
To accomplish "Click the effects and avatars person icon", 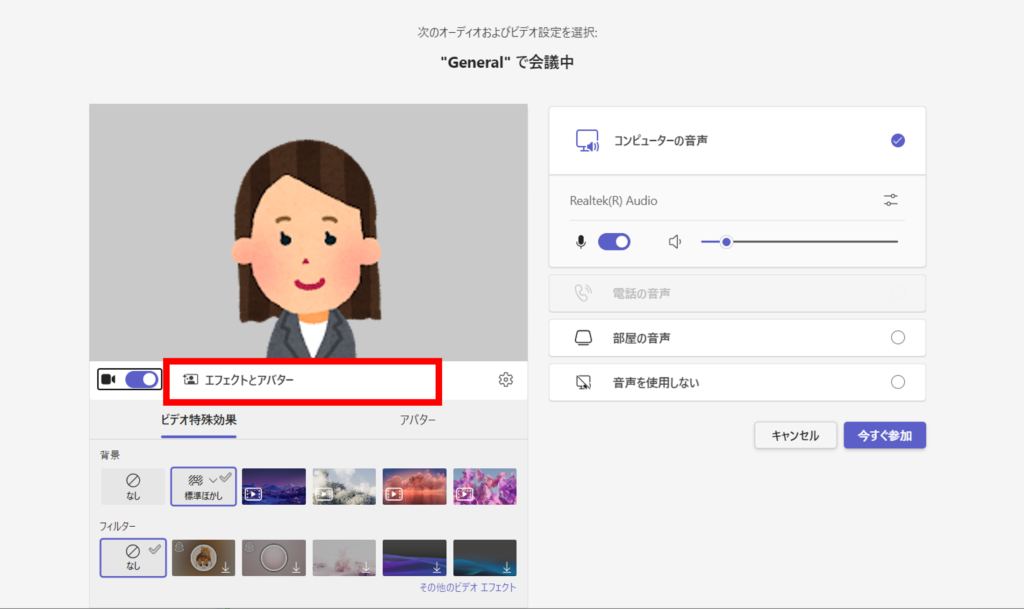I will pyautogui.click(x=190, y=379).
